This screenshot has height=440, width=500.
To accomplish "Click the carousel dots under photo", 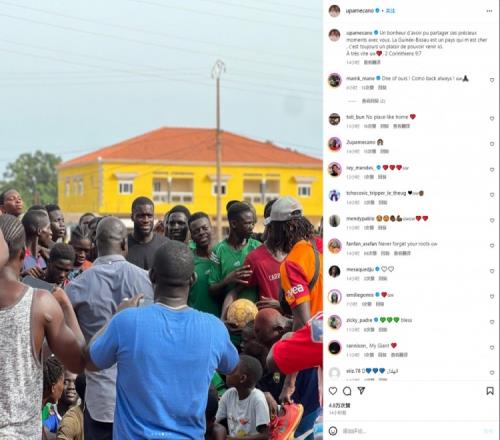I will (x=161, y=434).
